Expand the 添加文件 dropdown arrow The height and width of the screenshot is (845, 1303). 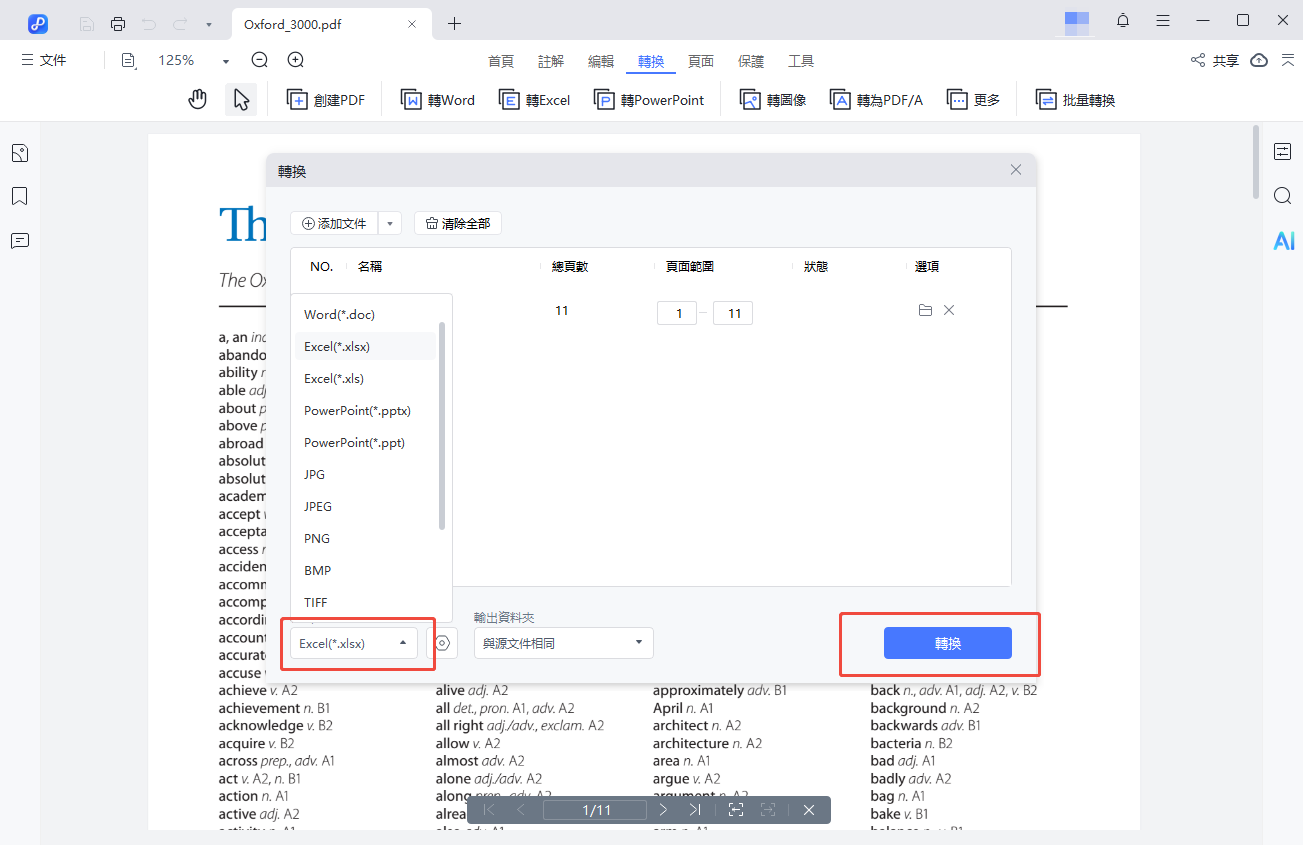tap(390, 223)
